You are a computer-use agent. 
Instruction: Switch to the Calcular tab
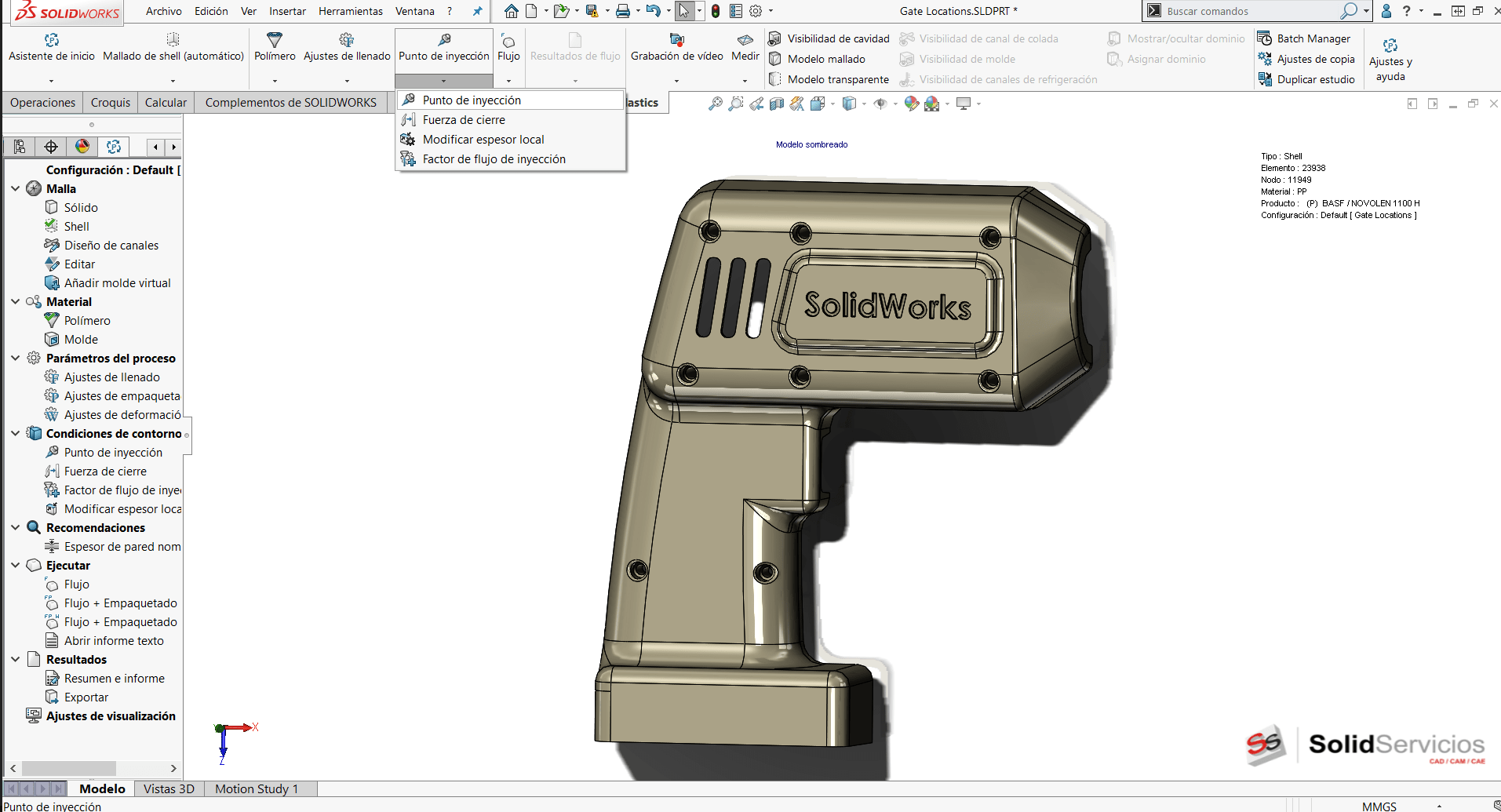coord(166,103)
